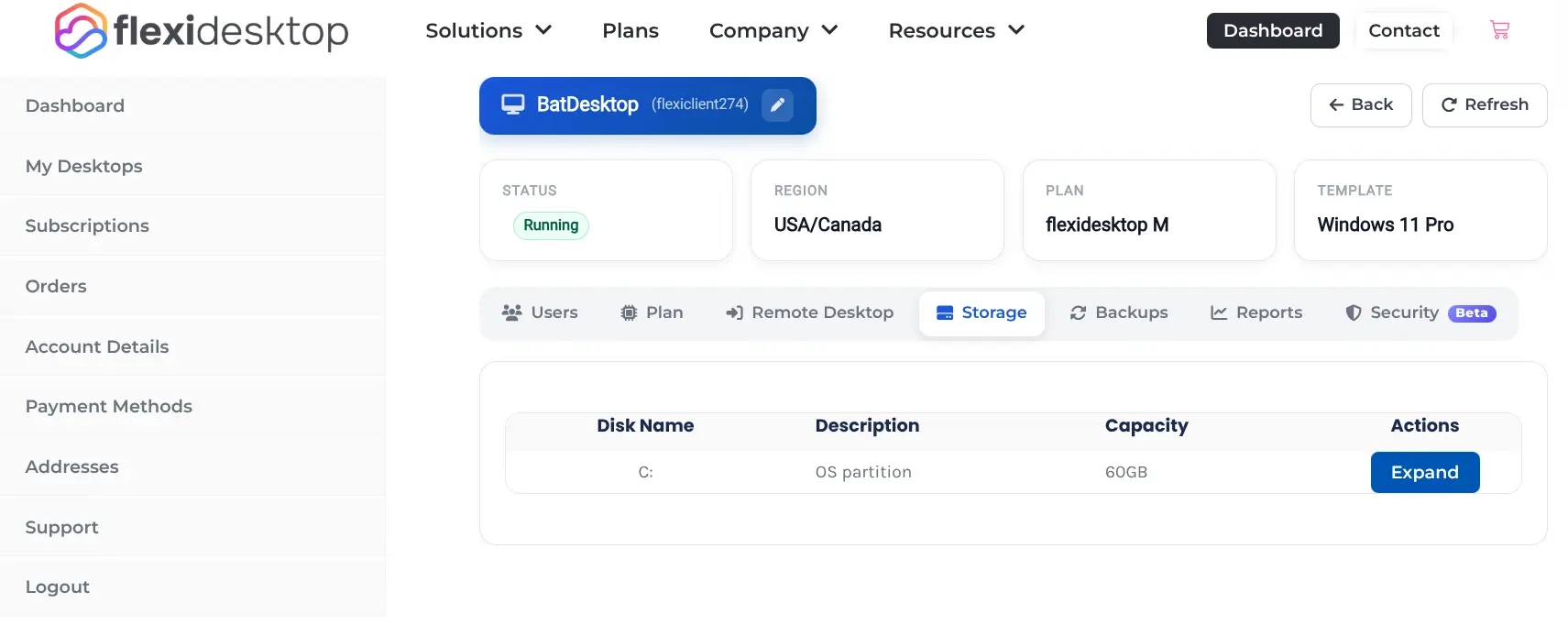Expand the C: disk partition
1568x625 pixels.
(x=1425, y=472)
